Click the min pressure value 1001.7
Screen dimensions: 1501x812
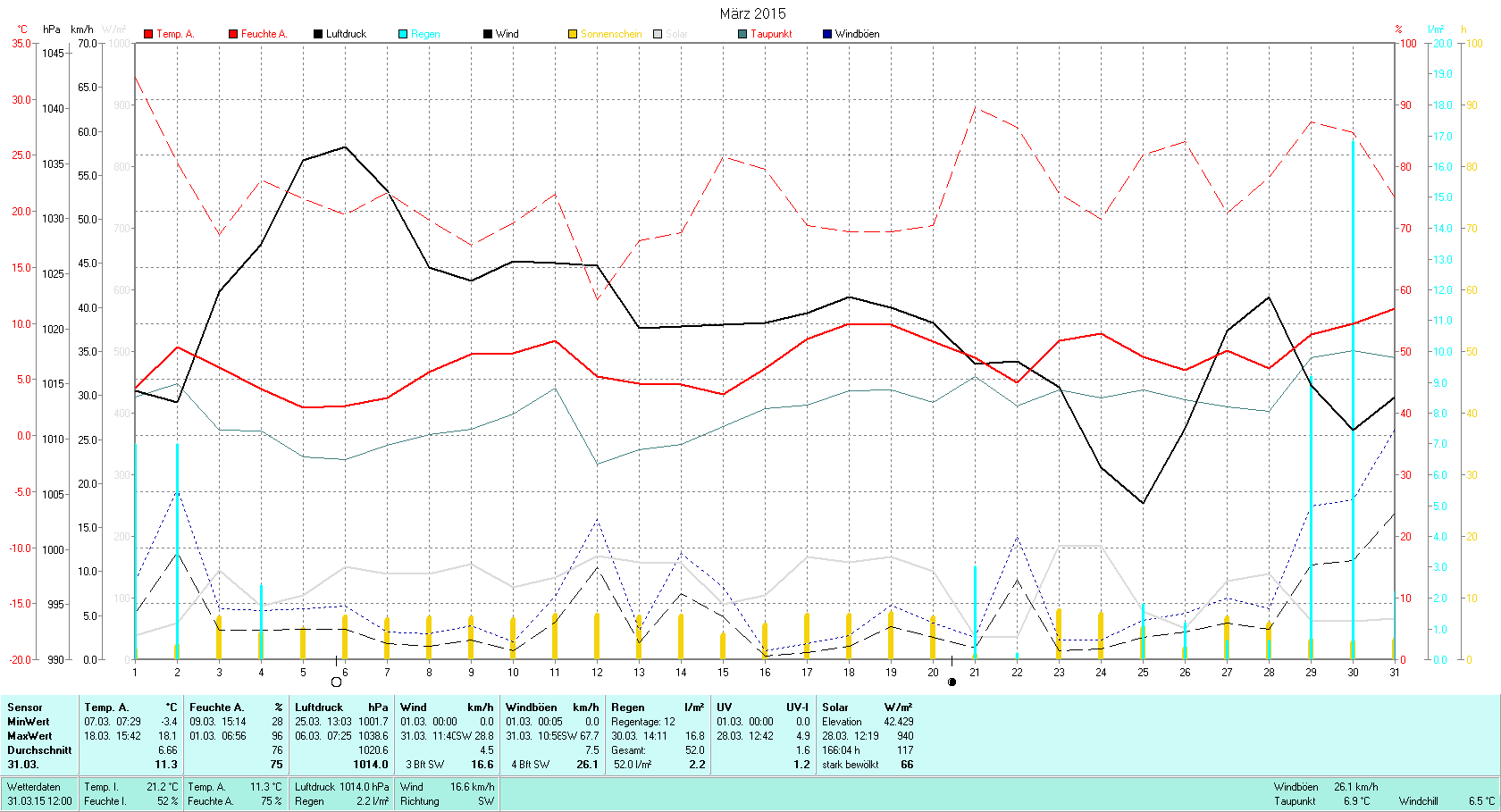(x=373, y=722)
